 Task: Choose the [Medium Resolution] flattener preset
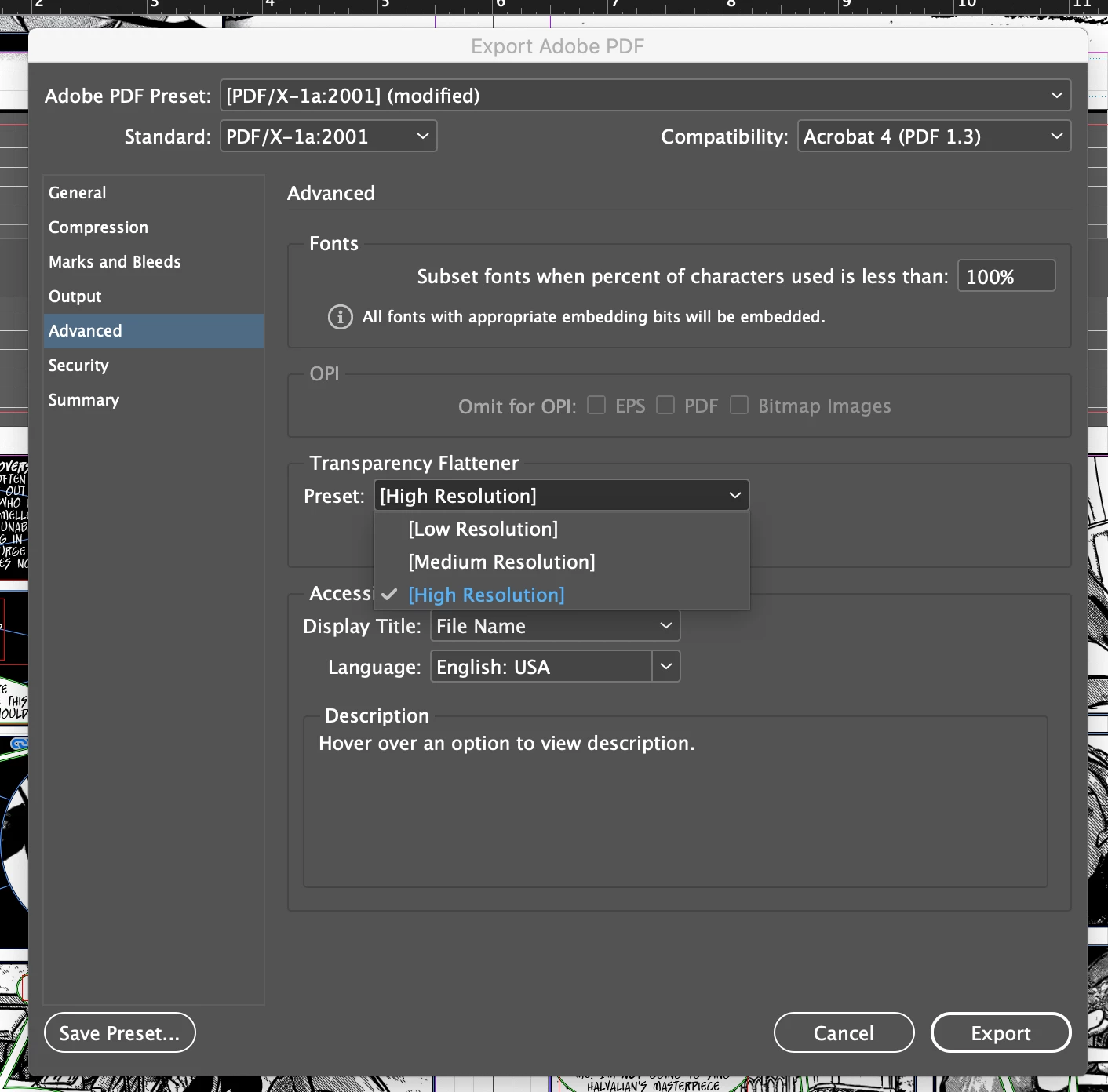click(562, 562)
